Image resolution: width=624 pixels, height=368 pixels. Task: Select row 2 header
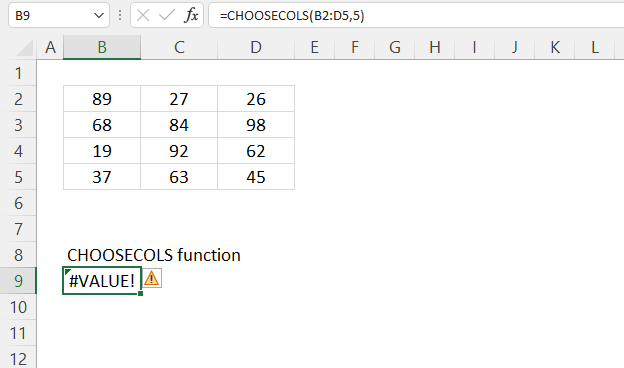pyautogui.click(x=18, y=99)
